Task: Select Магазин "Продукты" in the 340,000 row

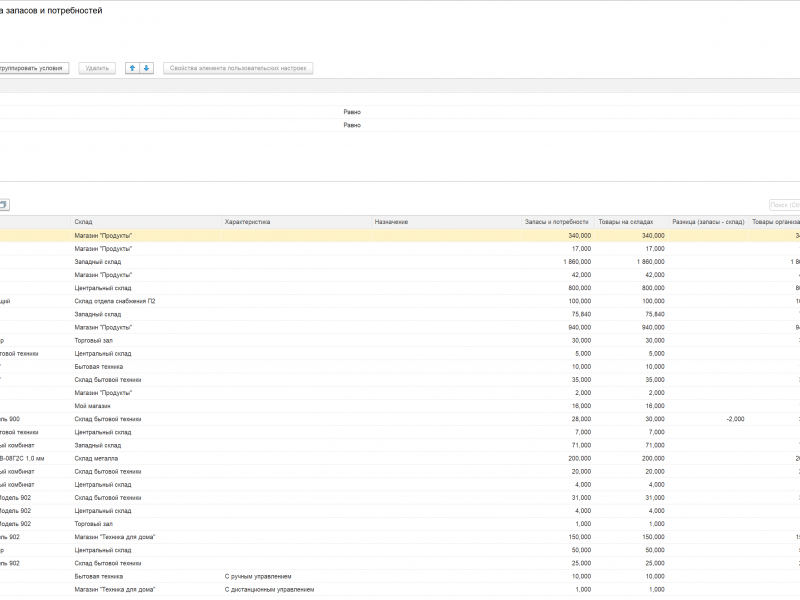Action: click(x=103, y=236)
